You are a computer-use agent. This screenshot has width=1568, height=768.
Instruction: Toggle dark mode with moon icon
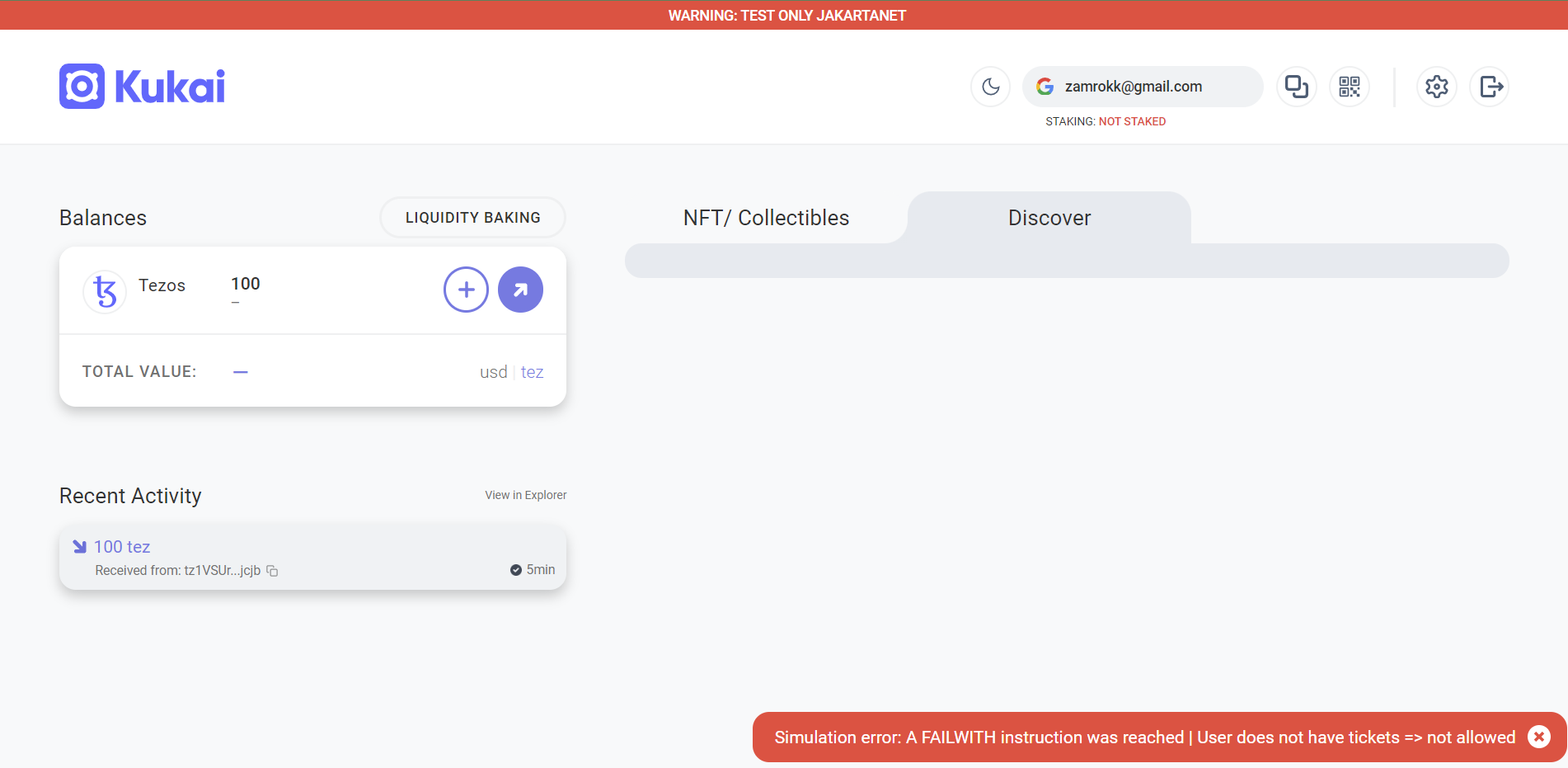pyautogui.click(x=990, y=87)
